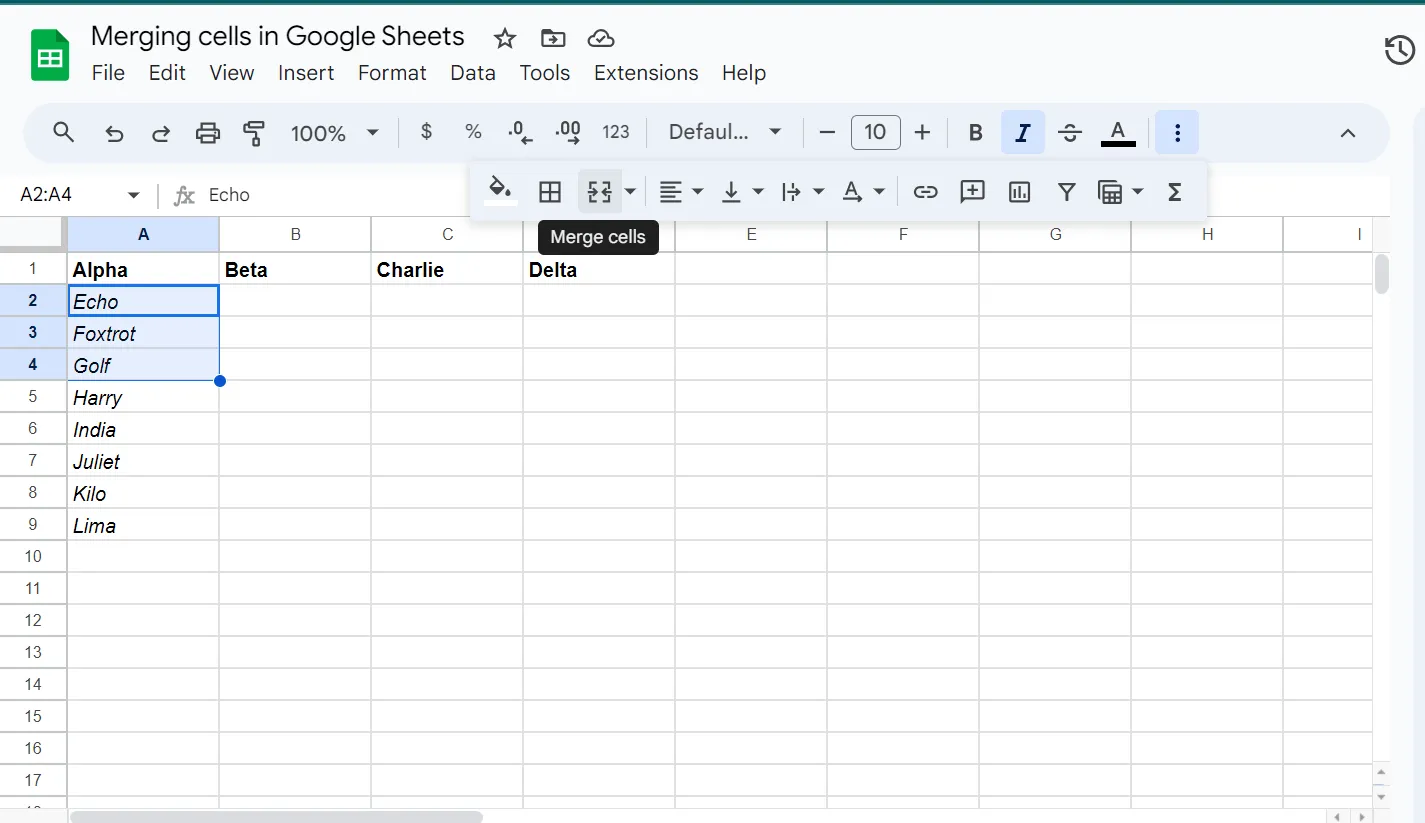
Task: Open the text color picker
Action: click(1118, 133)
